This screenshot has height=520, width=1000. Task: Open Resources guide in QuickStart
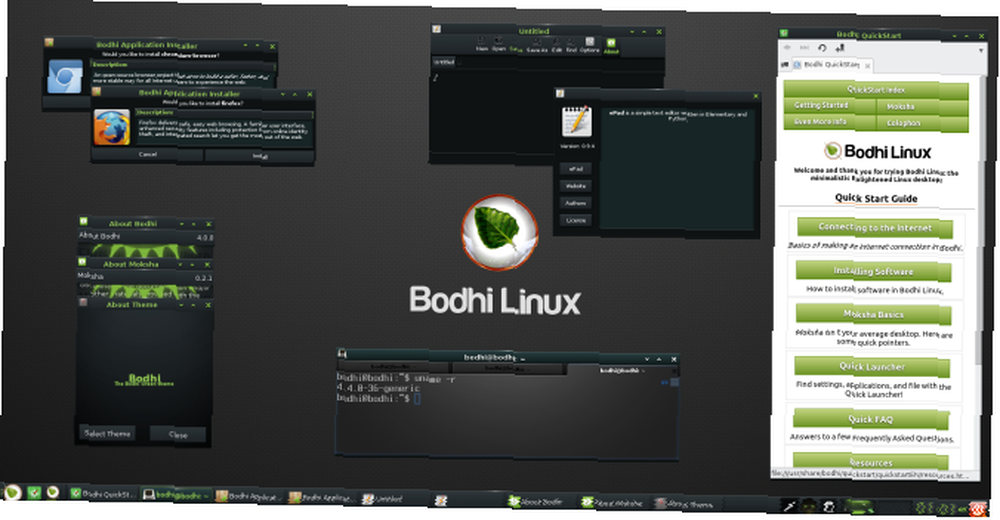point(870,461)
